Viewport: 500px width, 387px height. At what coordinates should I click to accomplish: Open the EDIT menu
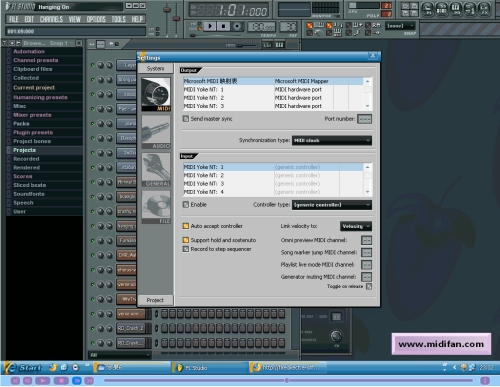(x=29, y=19)
